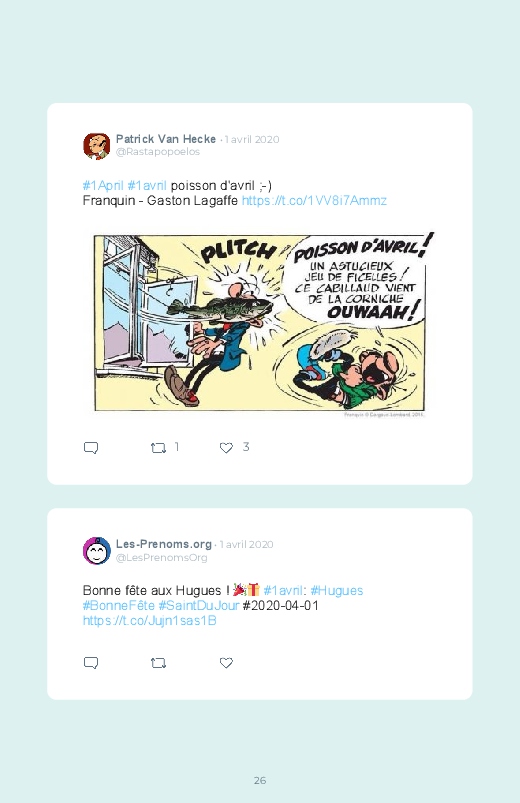Open the Gaston Lagaffe comic image
Viewport: 520px width, 803px height.
tap(260, 325)
